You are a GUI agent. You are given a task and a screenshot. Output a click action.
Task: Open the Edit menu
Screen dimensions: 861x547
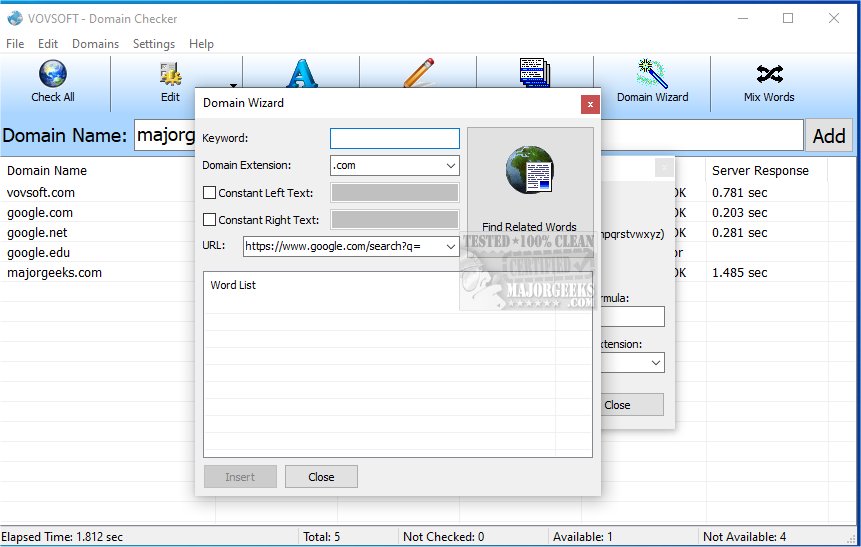(48, 44)
